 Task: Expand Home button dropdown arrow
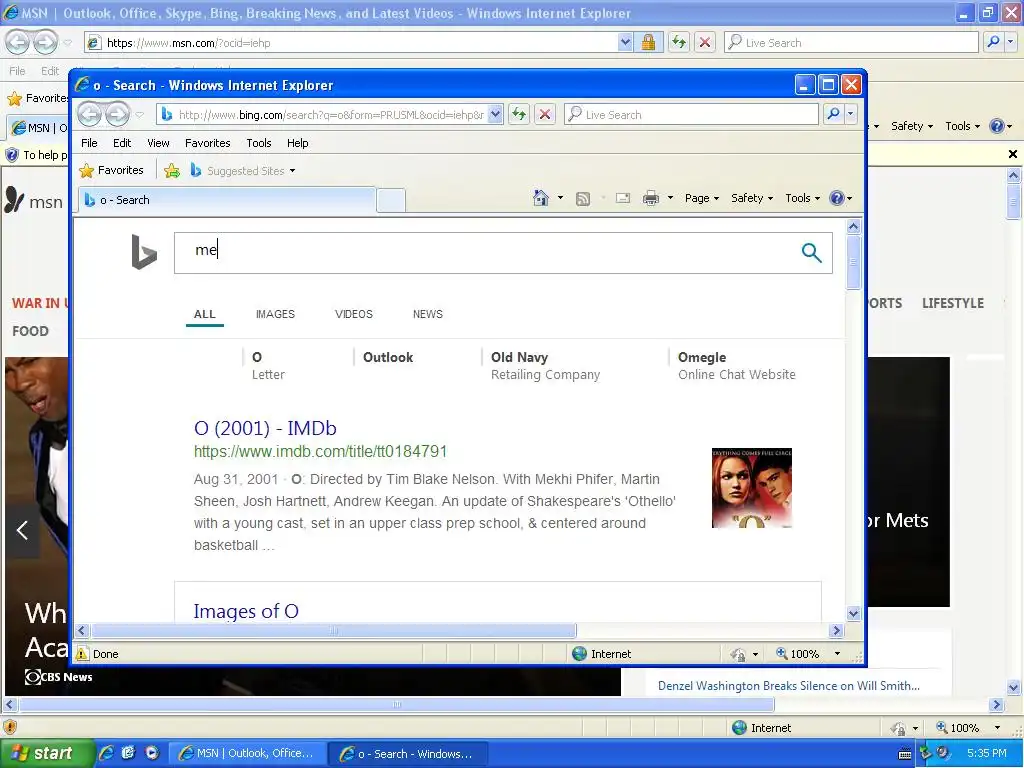point(560,198)
